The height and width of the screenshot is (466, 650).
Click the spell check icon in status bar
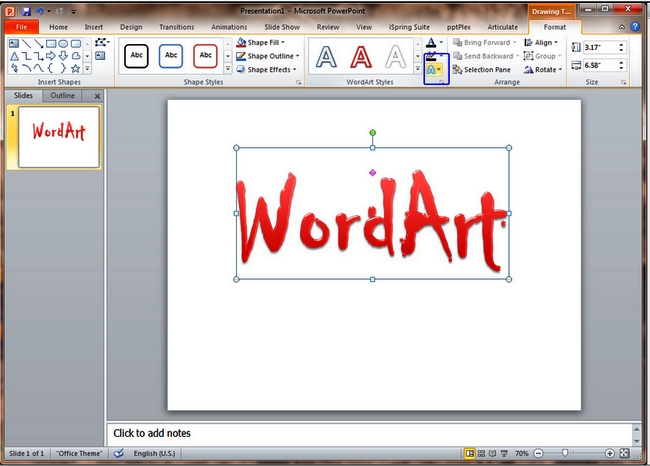[x=119, y=453]
